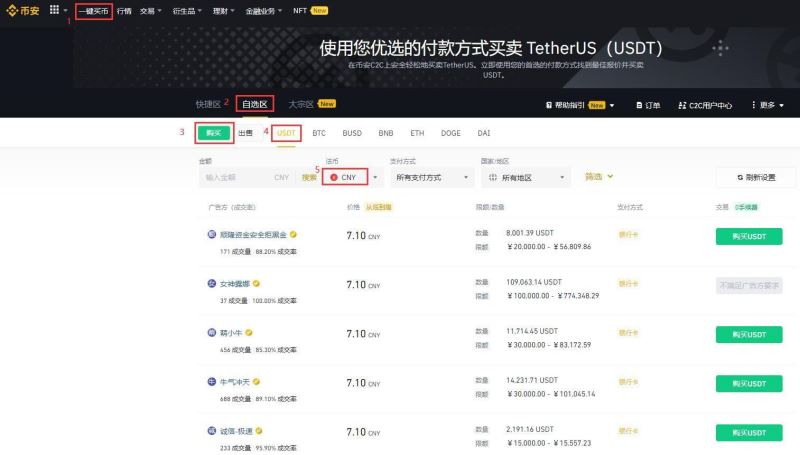This screenshot has height=455, width=800.
Task: Open the 更多 more menu
Action: pyautogui.click(x=767, y=105)
